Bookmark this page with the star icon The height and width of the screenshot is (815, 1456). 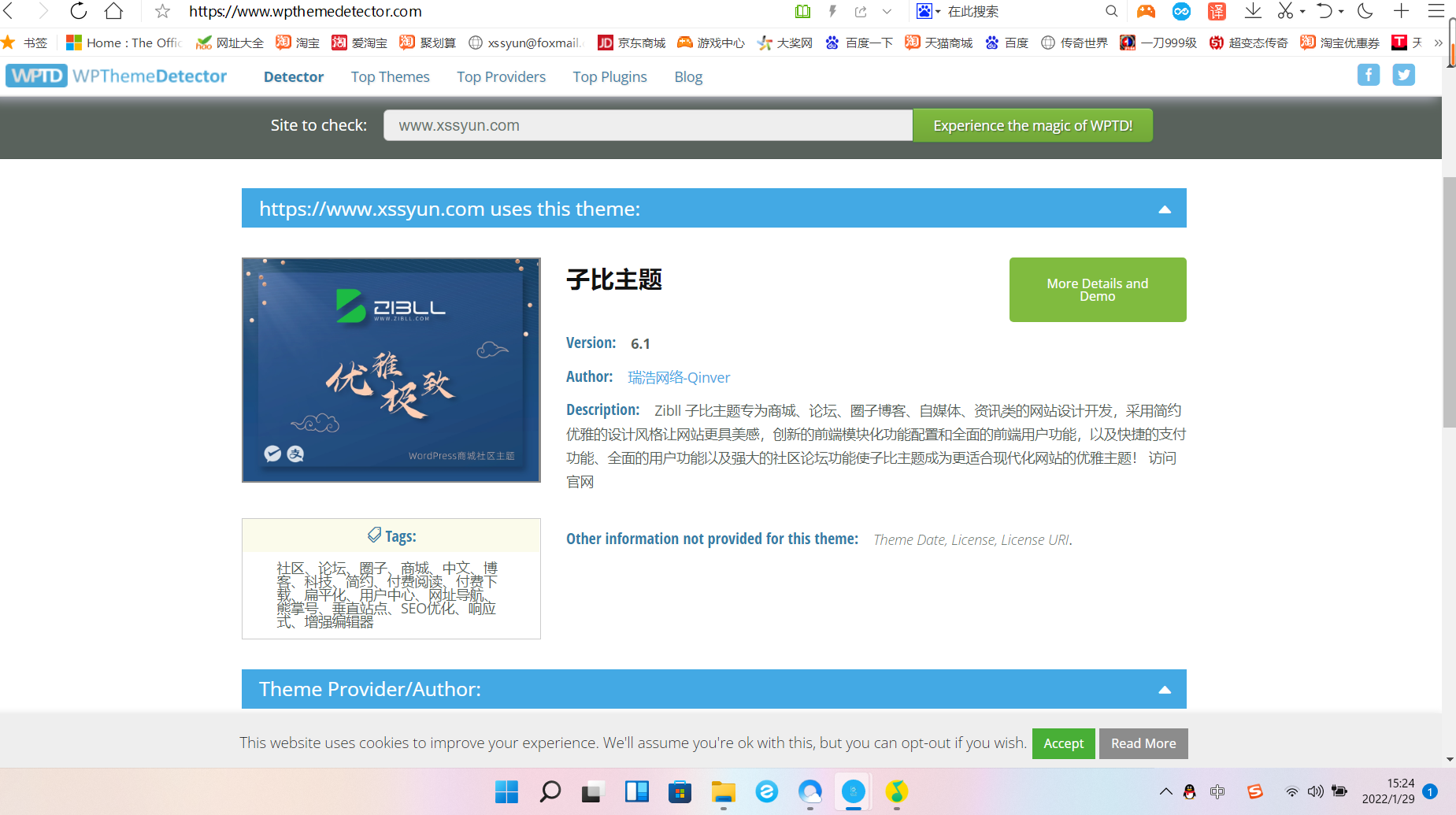point(162,11)
